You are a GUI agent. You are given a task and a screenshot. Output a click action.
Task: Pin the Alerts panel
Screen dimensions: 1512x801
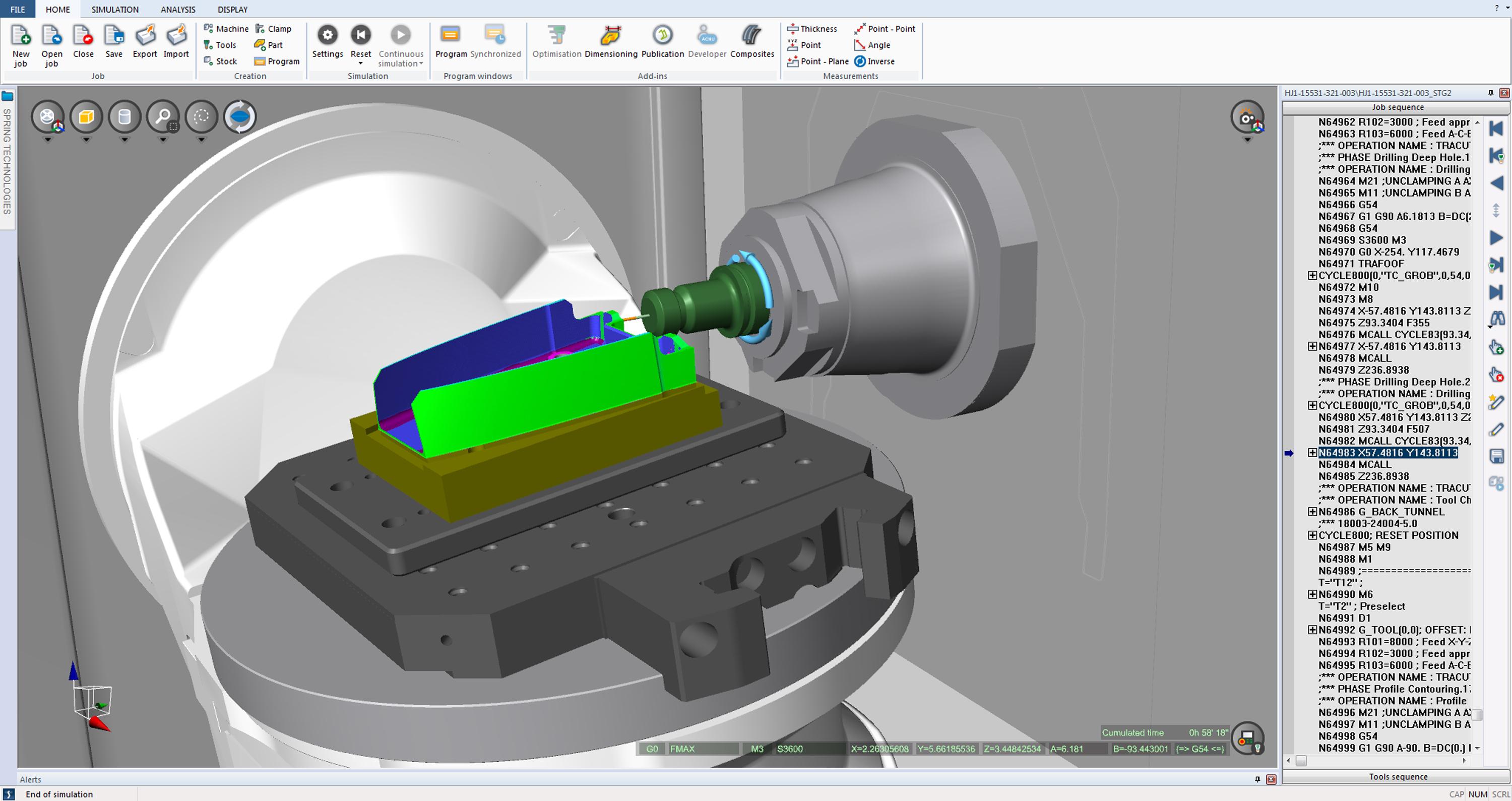[x=1257, y=779]
